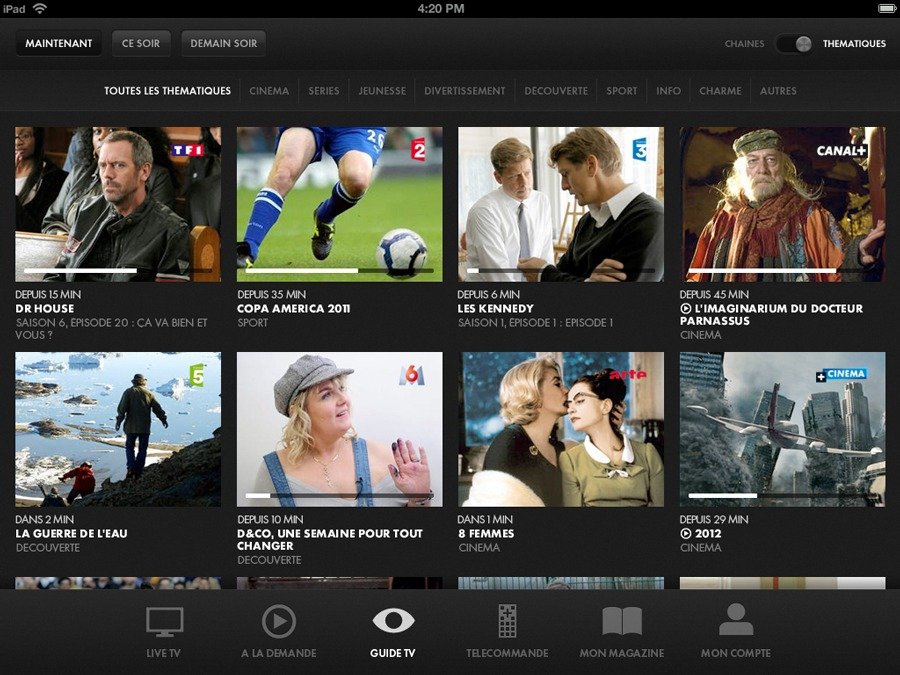Open the Divertissement category
Viewport: 900px width, 675px height.
(464, 91)
